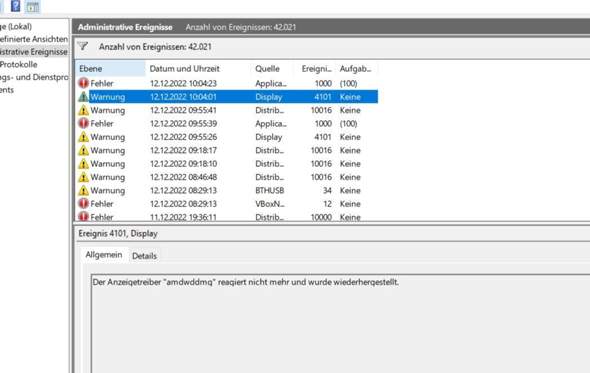Image resolution: width=590 pixels, height=373 pixels.
Task: Click the BTHUSB source cell
Action: tap(269, 190)
